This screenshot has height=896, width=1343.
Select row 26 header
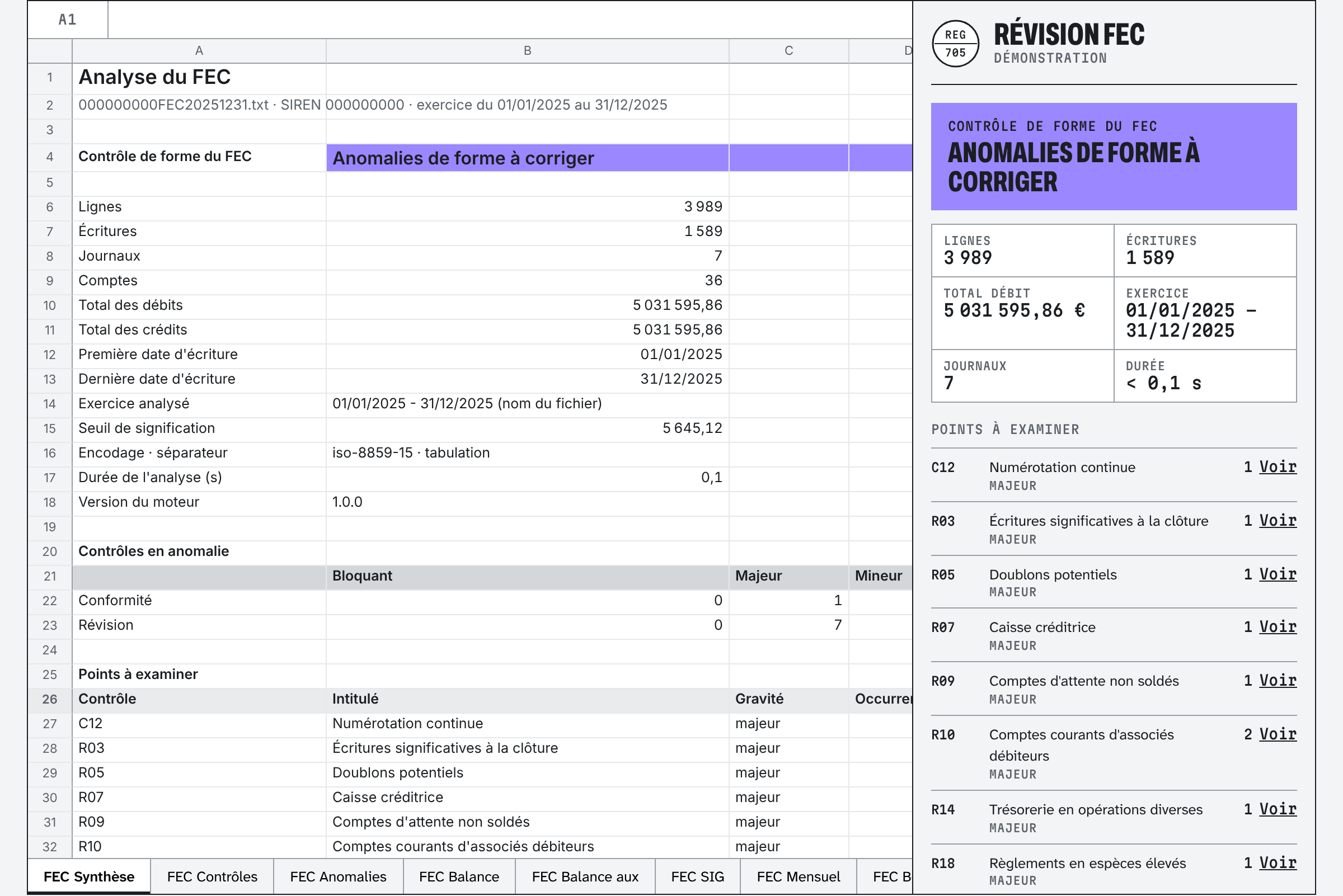click(50, 699)
